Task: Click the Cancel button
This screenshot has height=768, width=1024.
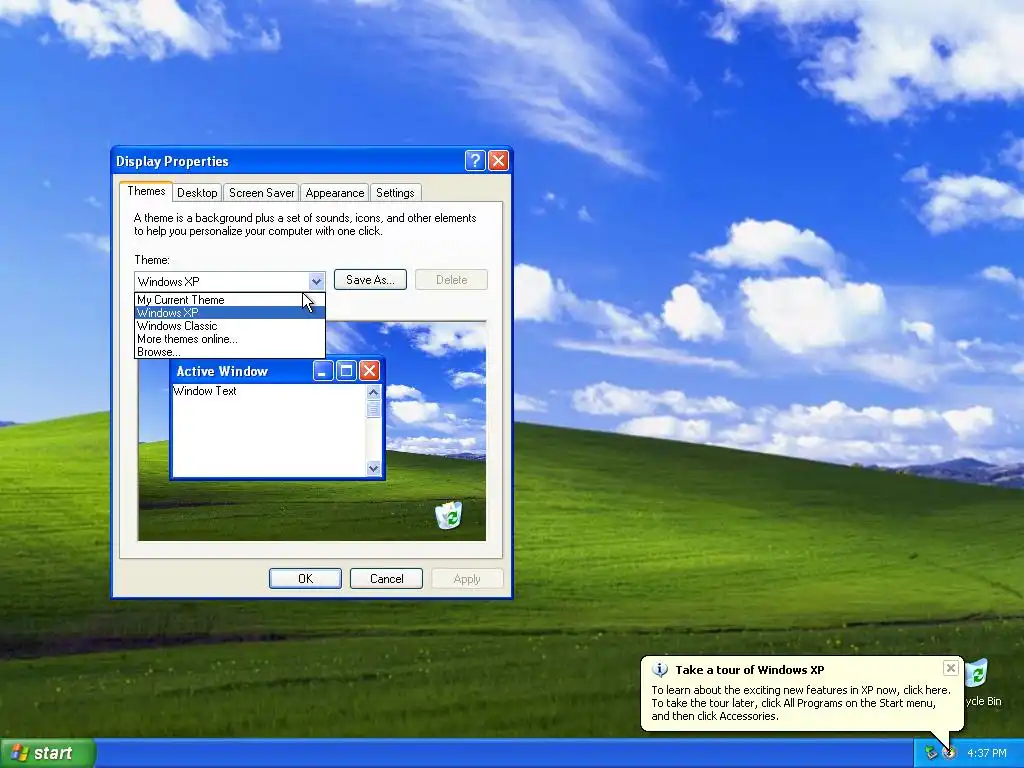Action: (386, 579)
